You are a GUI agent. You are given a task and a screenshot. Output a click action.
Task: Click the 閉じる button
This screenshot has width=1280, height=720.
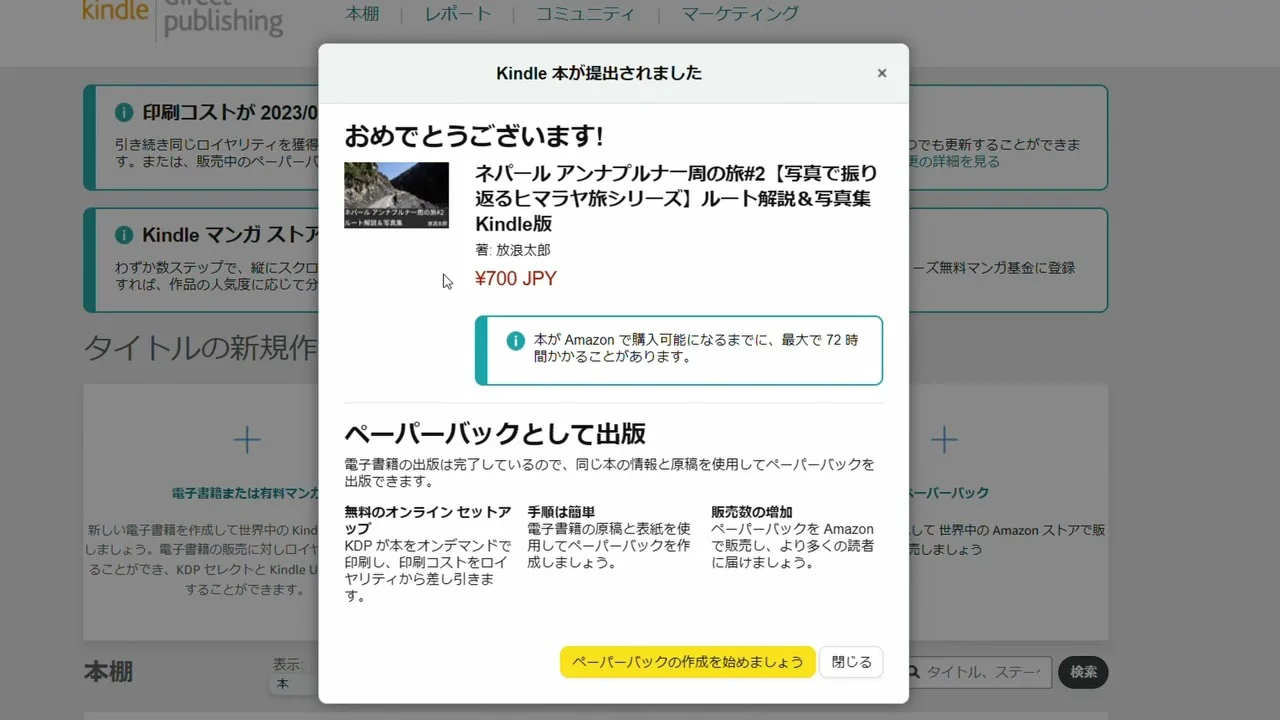(x=852, y=662)
